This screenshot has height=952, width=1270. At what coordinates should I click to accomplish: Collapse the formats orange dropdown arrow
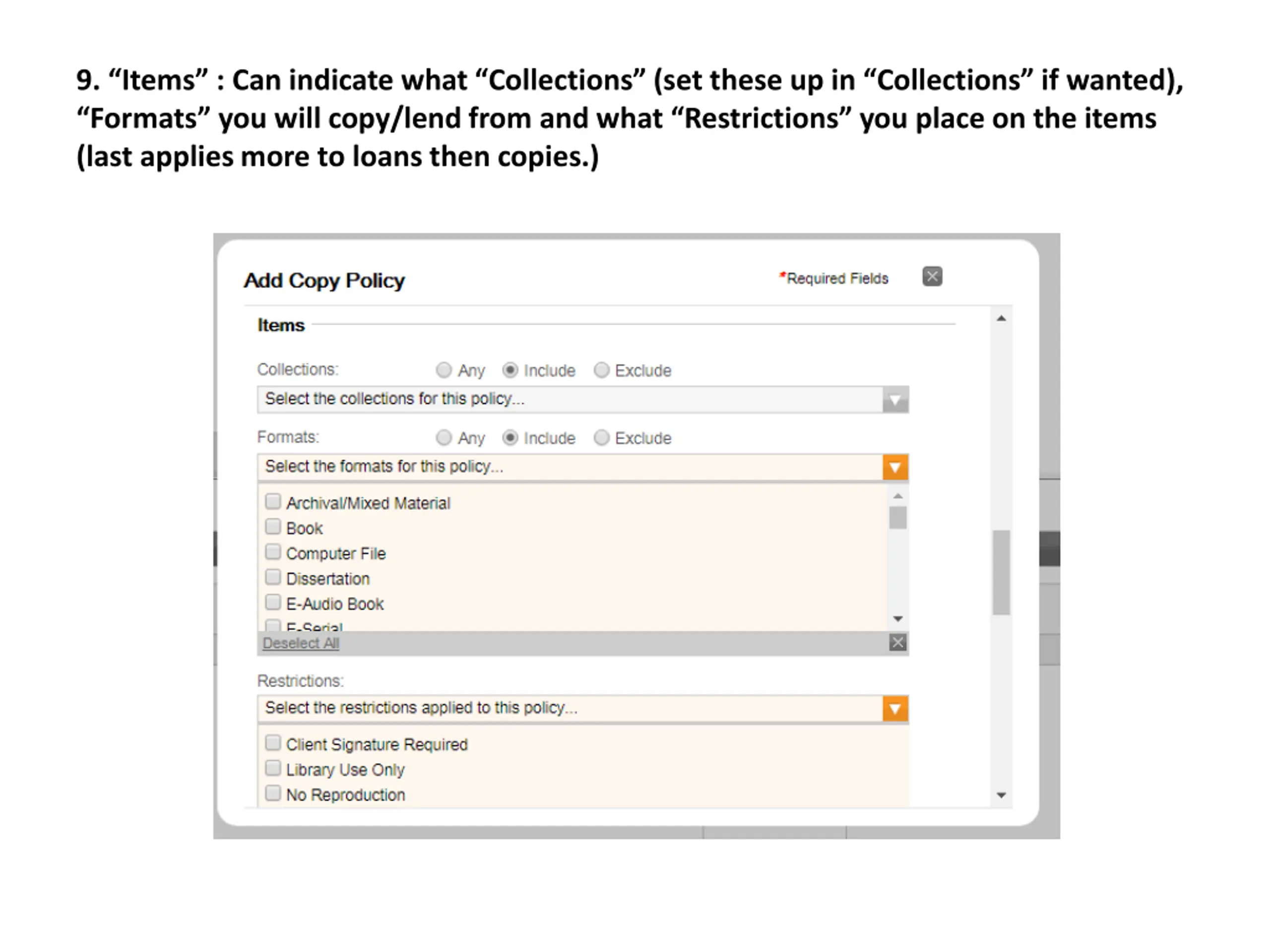(895, 468)
